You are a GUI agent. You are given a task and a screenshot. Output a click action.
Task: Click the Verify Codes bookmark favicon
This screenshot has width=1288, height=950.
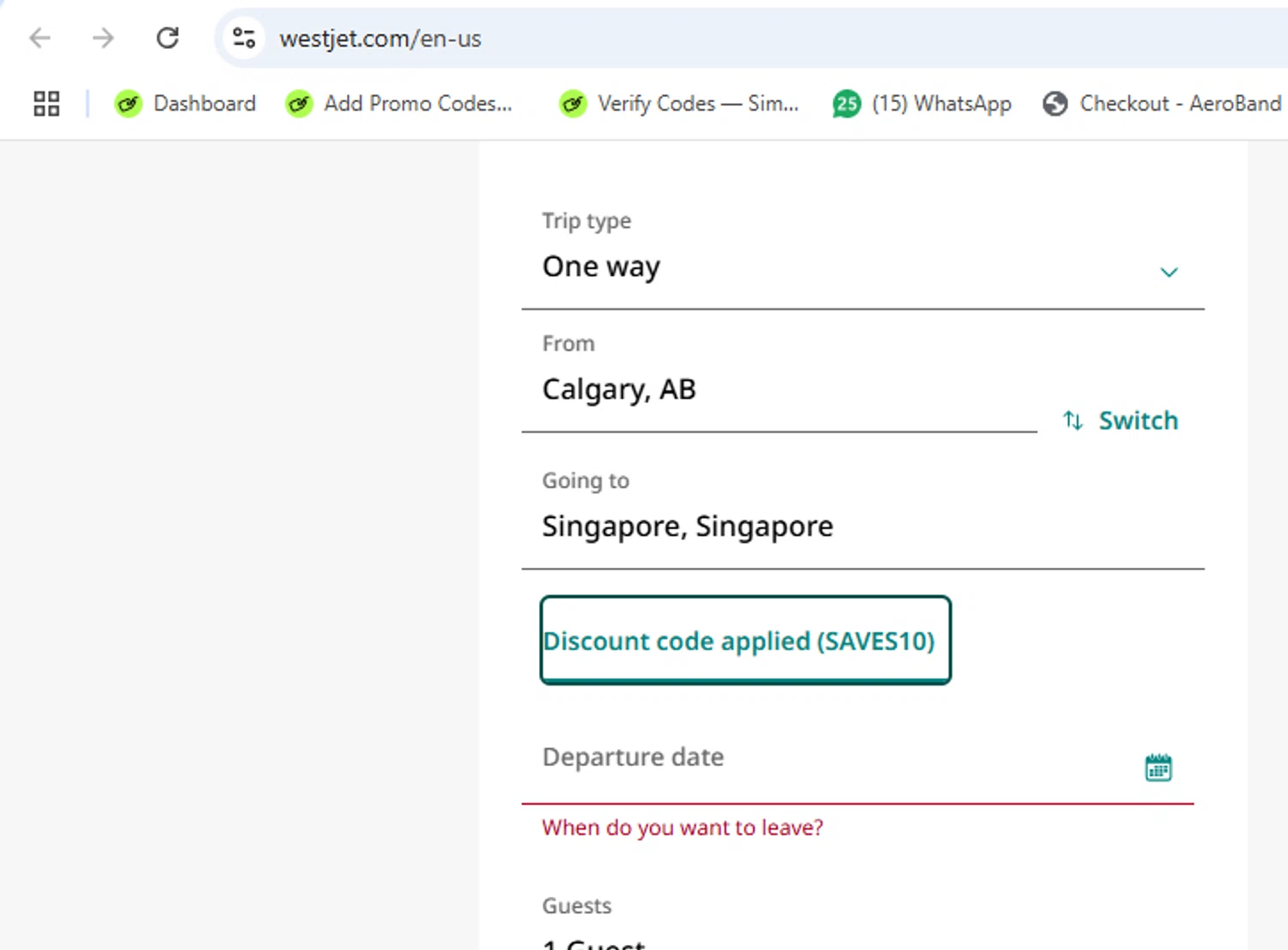pos(573,104)
